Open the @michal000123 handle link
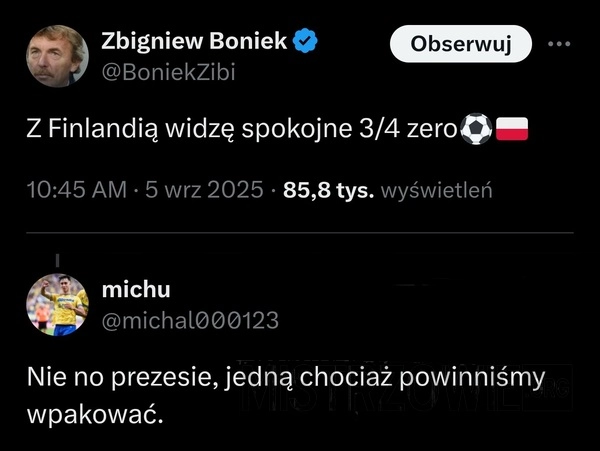The height and width of the screenshot is (451, 600). coord(191,319)
